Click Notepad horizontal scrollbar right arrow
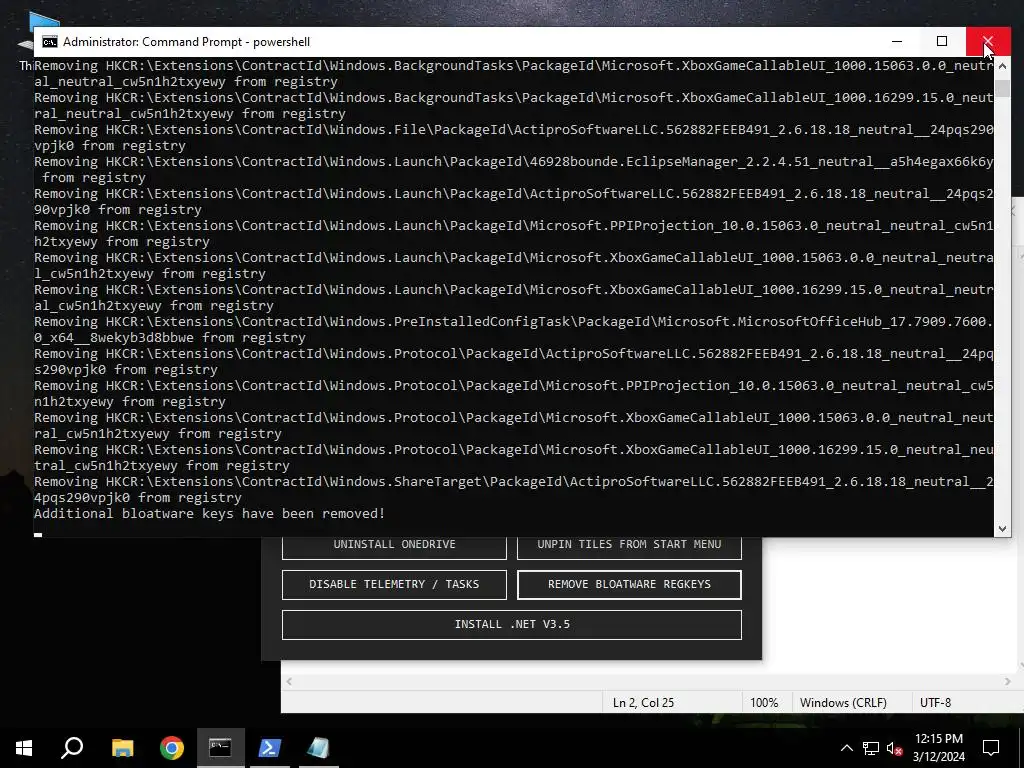Image resolution: width=1024 pixels, height=768 pixels. (x=1006, y=681)
